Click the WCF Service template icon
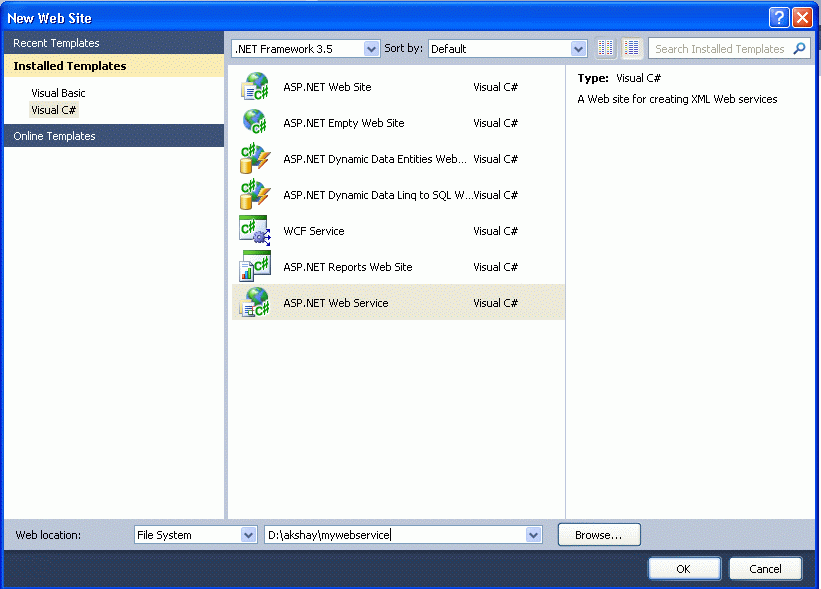This screenshot has width=821, height=589. coord(255,230)
